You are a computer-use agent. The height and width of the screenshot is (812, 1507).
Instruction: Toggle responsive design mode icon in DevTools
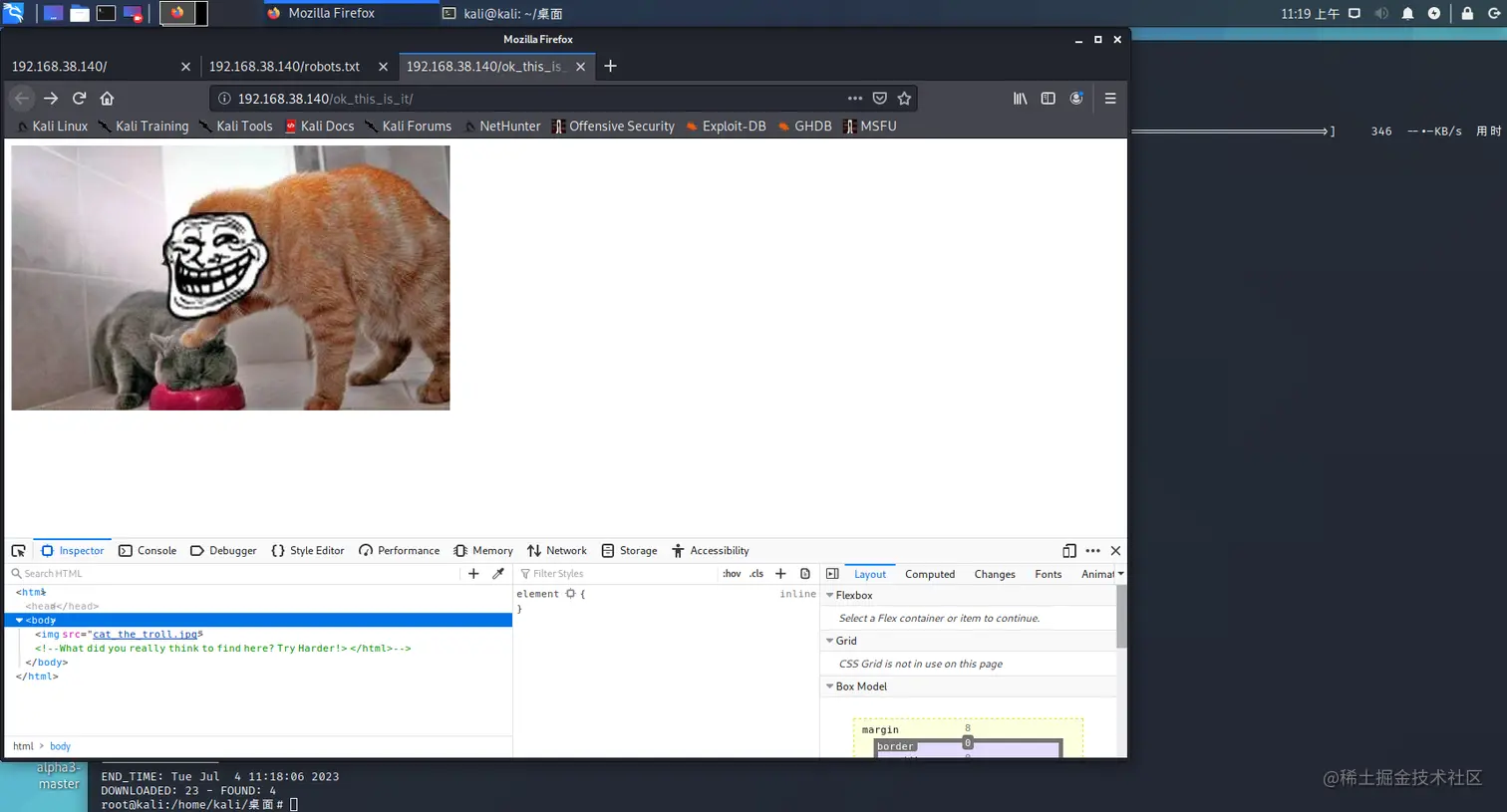coord(1068,551)
